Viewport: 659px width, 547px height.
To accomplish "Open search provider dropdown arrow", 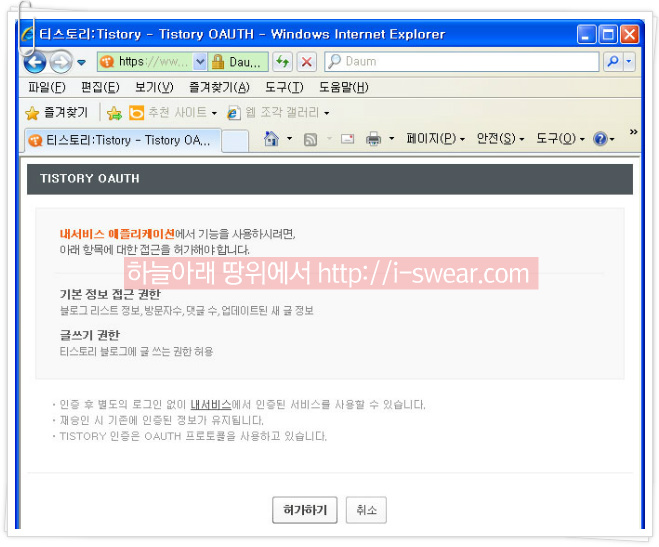I will click(629, 62).
